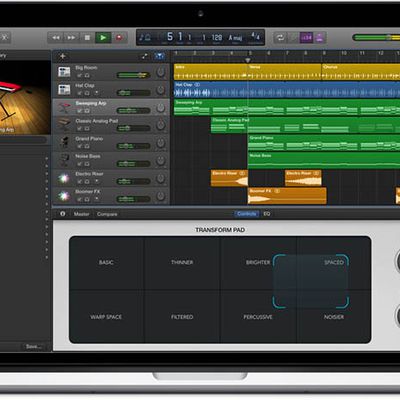Click the Rewind transport button
The image size is (400, 400).
pos(55,38)
